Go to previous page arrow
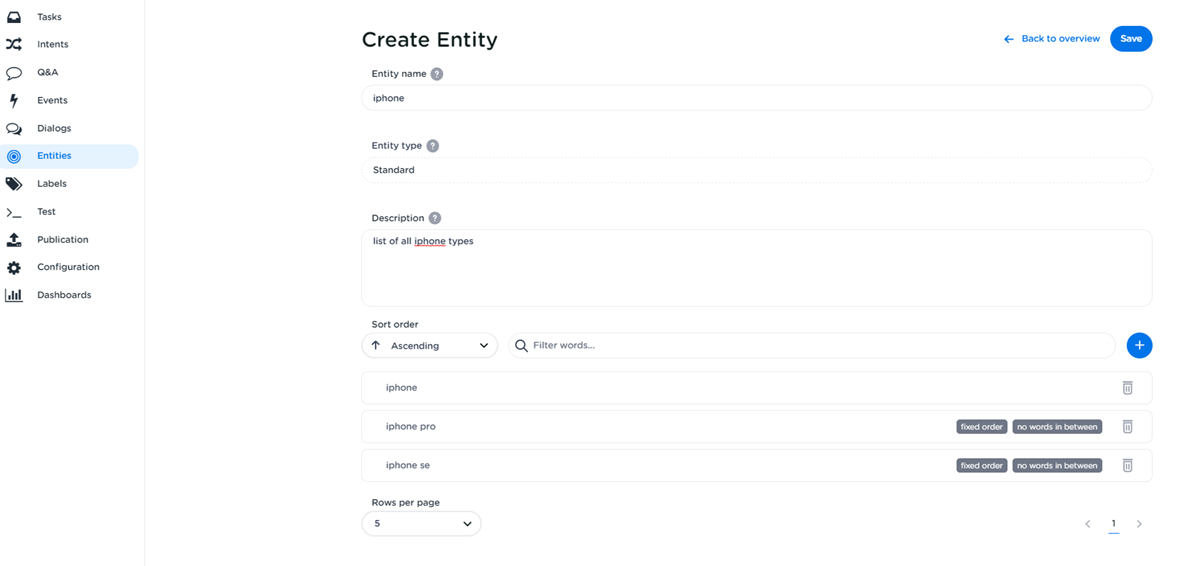Screen dimensions: 1177x566 click(1088, 524)
